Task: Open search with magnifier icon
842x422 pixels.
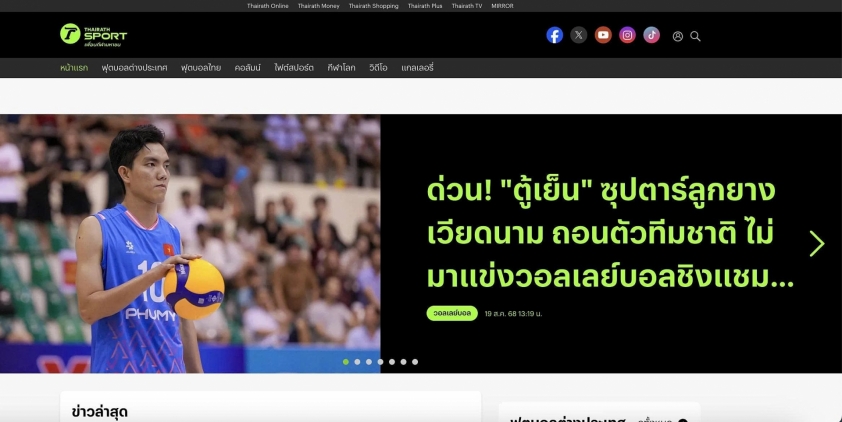Action: 696,36
